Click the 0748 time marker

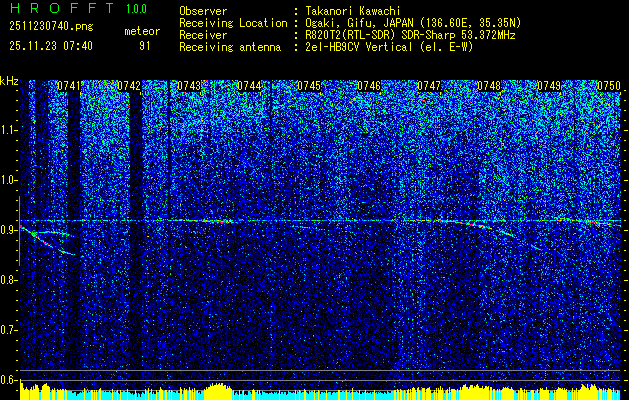point(489,86)
